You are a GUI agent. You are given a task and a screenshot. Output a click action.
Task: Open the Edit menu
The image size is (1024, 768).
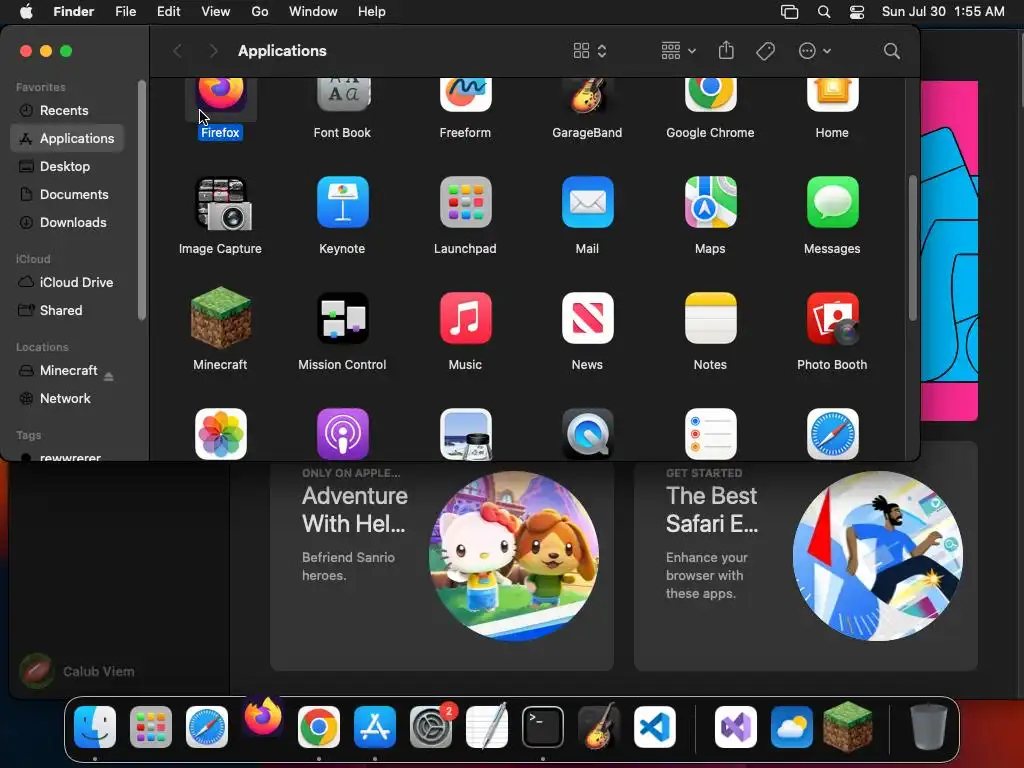click(168, 12)
